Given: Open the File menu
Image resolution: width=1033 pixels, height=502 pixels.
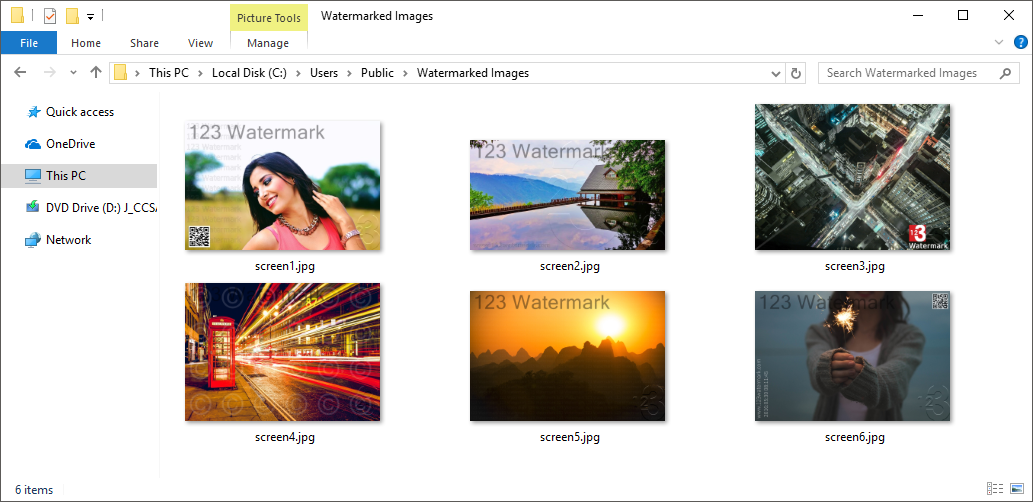Looking at the screenshot, I should point(29,43).
